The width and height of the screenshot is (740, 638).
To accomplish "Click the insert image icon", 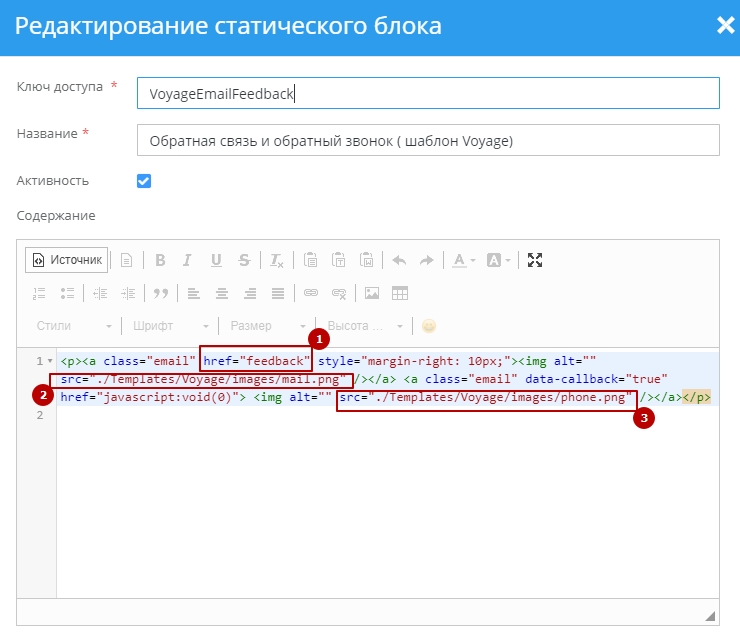I will [x=372, y=293].
